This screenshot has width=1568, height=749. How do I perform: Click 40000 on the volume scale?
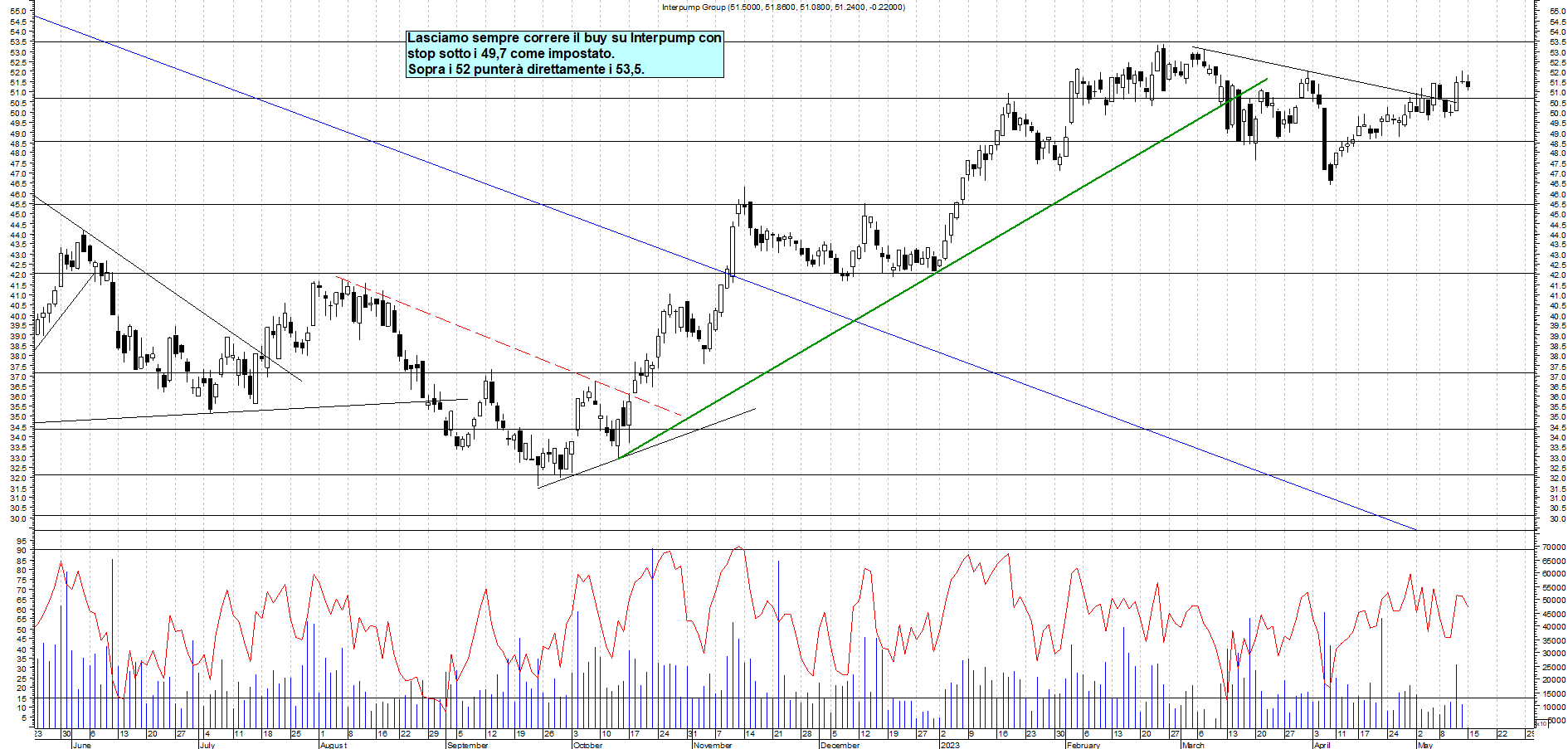click(x=1554, y=627)
